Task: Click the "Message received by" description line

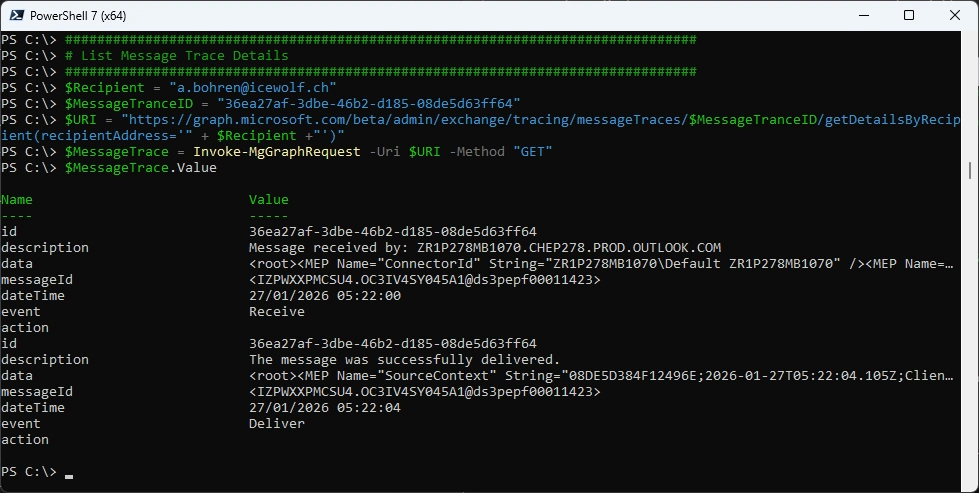Action: [x=485, y=248]
